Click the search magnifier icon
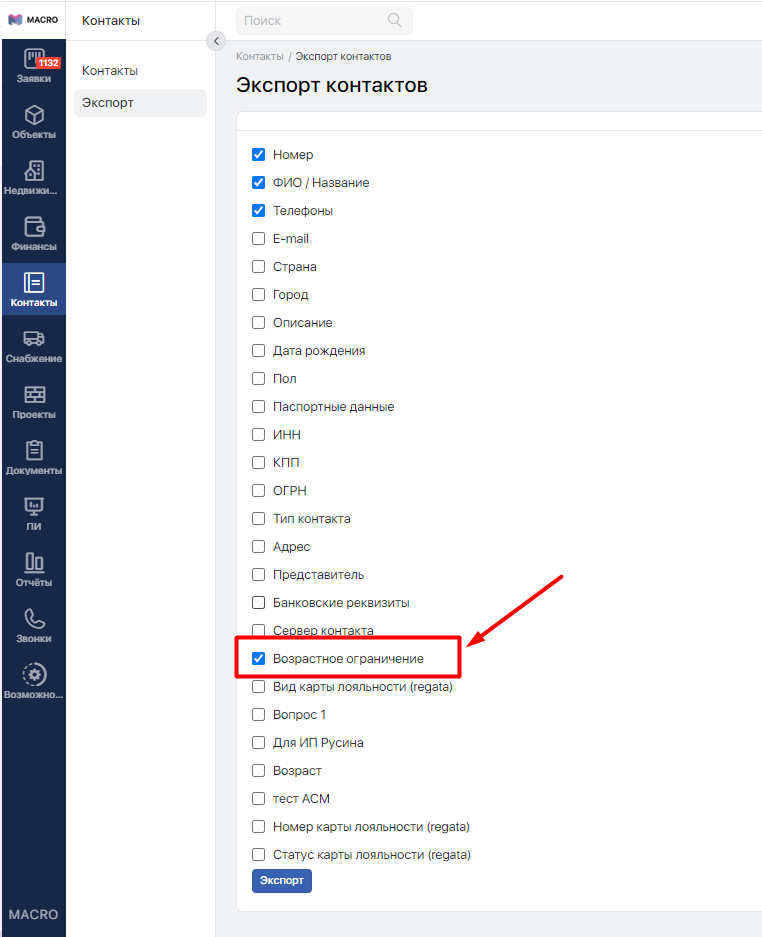This screenshot has height=937, width=762. (394, 20)
